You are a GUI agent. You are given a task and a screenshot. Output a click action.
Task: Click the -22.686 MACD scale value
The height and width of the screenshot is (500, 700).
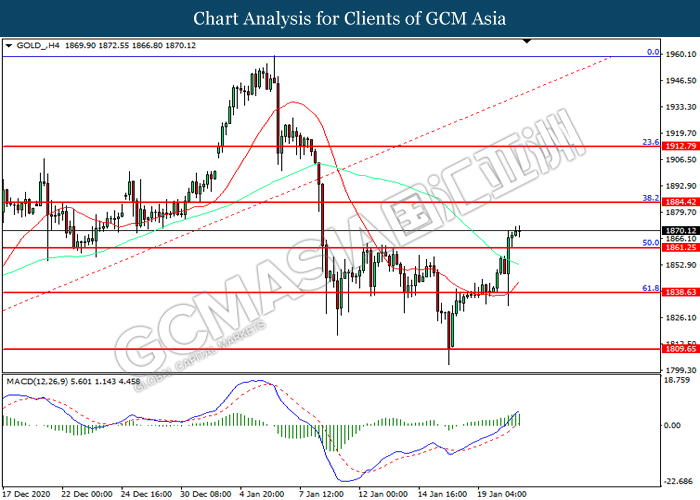click(679, 481)
